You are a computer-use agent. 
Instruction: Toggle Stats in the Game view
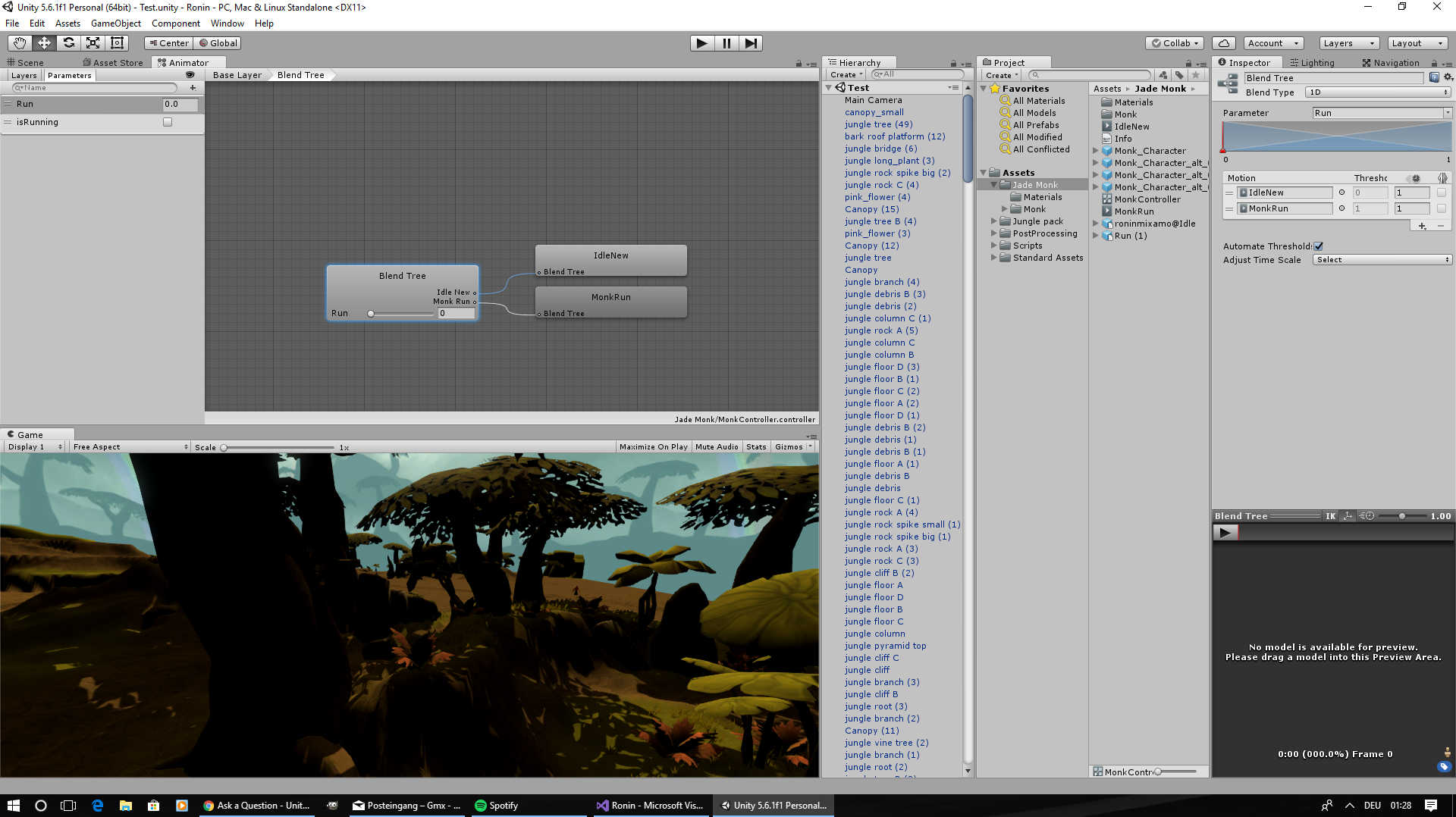coord(756,447)
